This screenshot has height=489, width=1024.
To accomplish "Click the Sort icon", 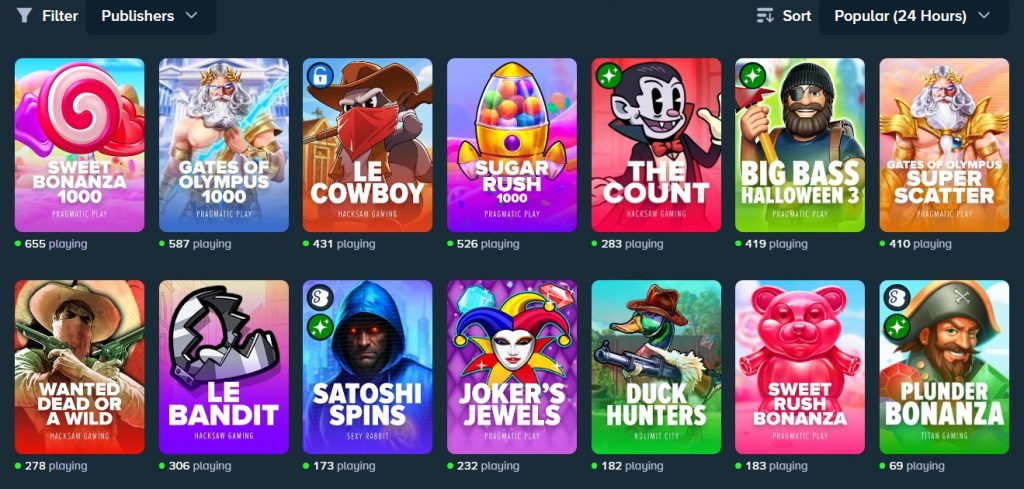I will pos(765,16).
